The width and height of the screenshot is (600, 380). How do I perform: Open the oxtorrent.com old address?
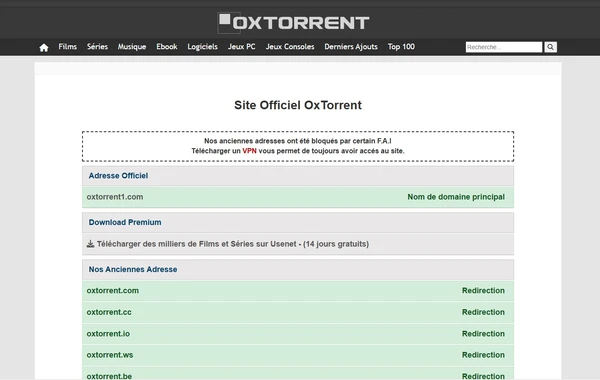point(112,290)
